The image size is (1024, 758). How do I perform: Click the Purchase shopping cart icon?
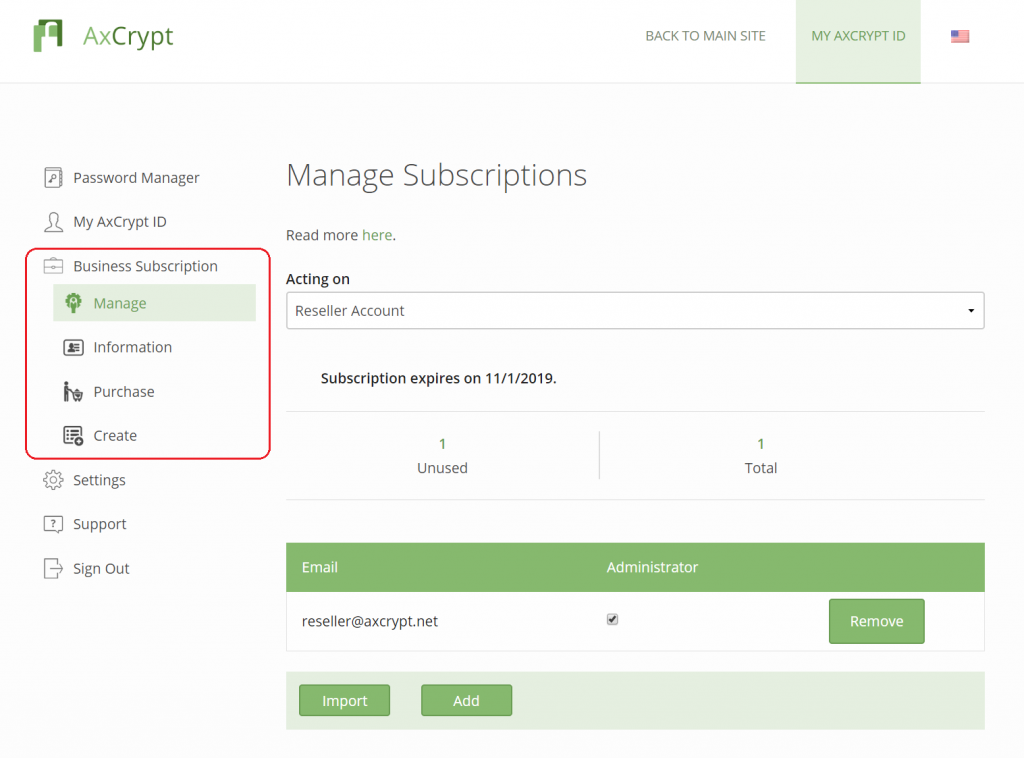click(x=74, y=391)
